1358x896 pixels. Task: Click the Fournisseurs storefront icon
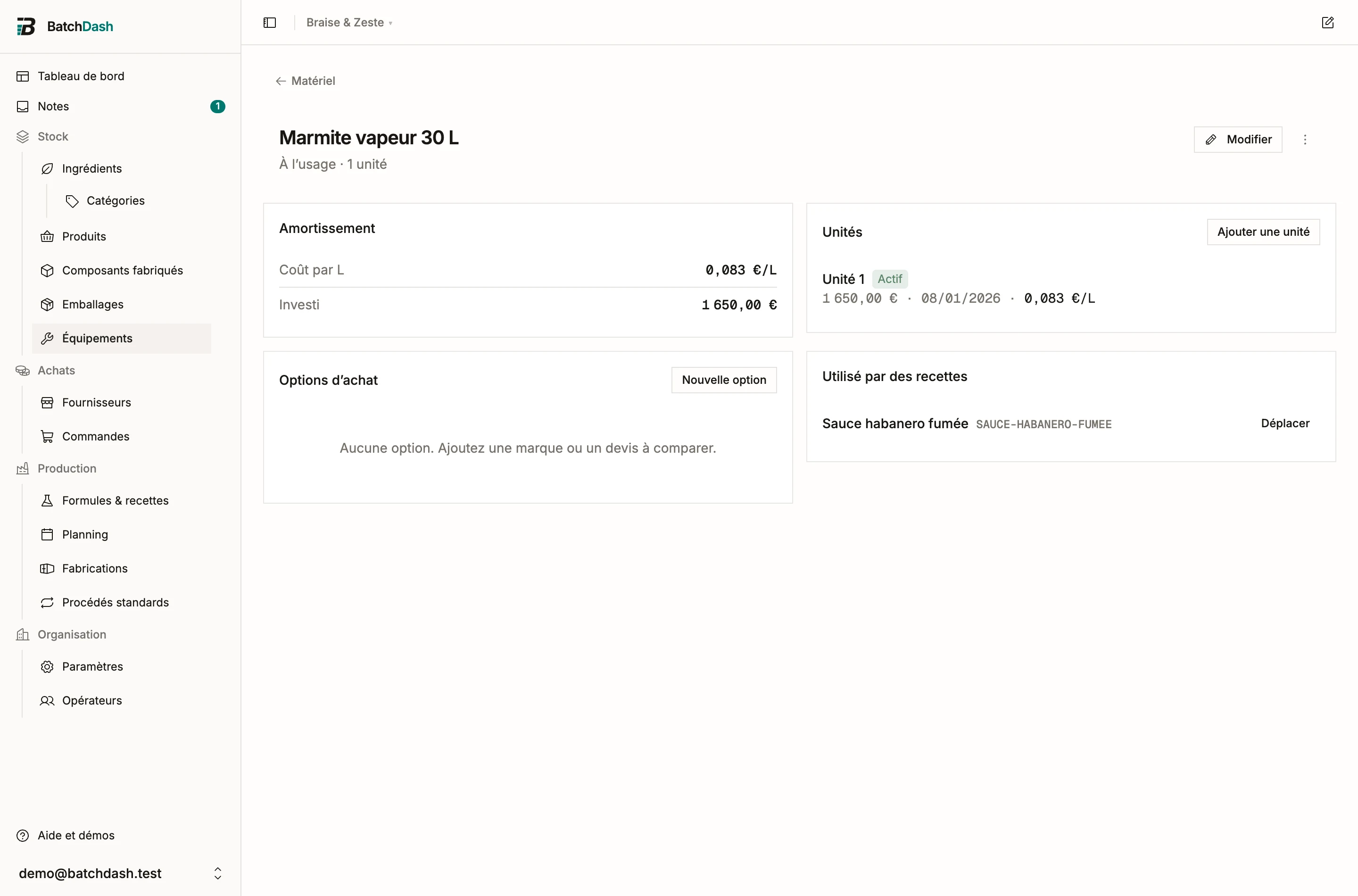48,402
